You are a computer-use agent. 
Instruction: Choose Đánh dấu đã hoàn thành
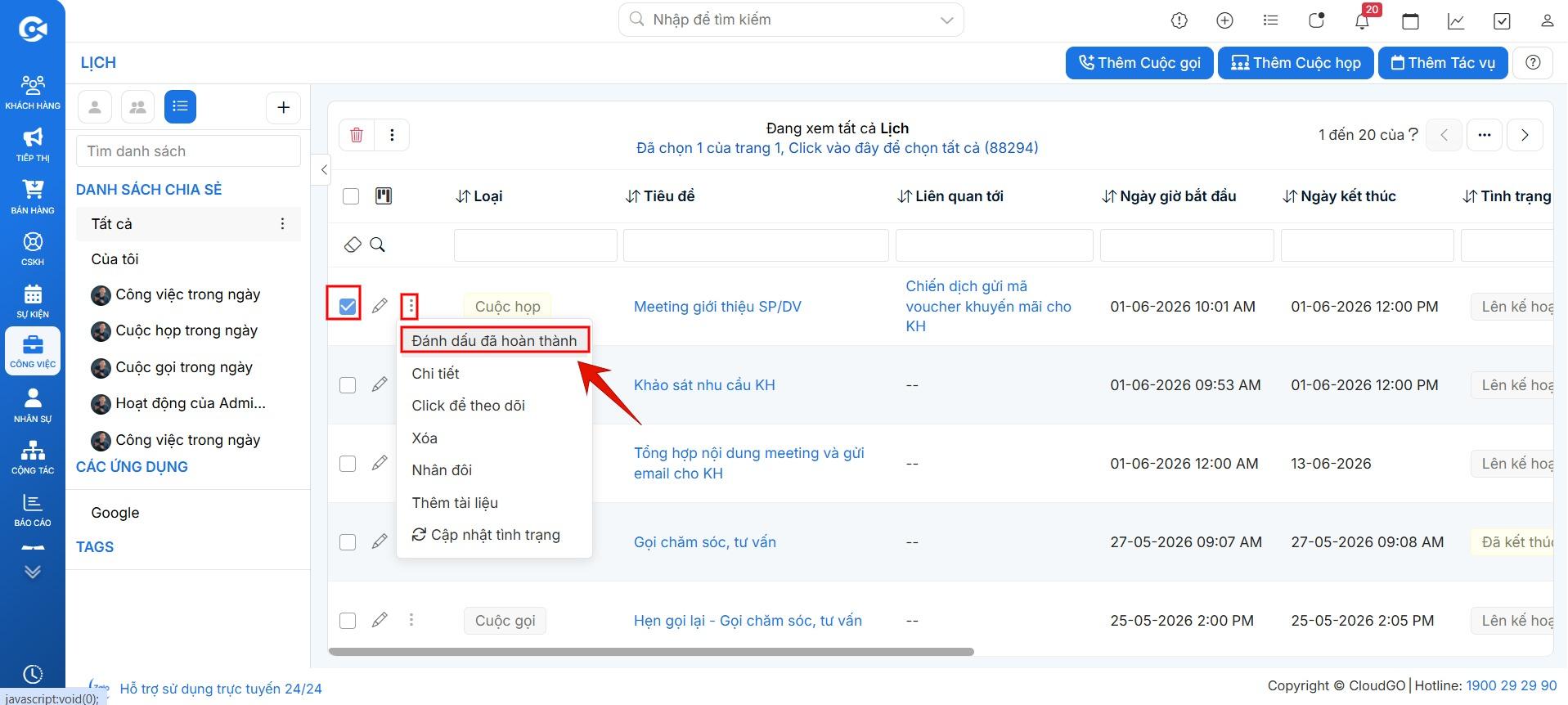(x=494, y=341)
